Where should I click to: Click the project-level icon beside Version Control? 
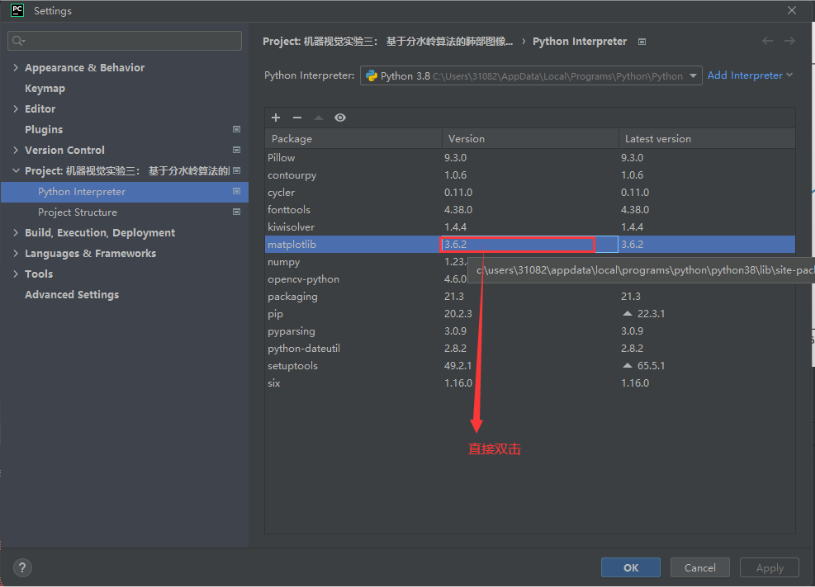237,150
